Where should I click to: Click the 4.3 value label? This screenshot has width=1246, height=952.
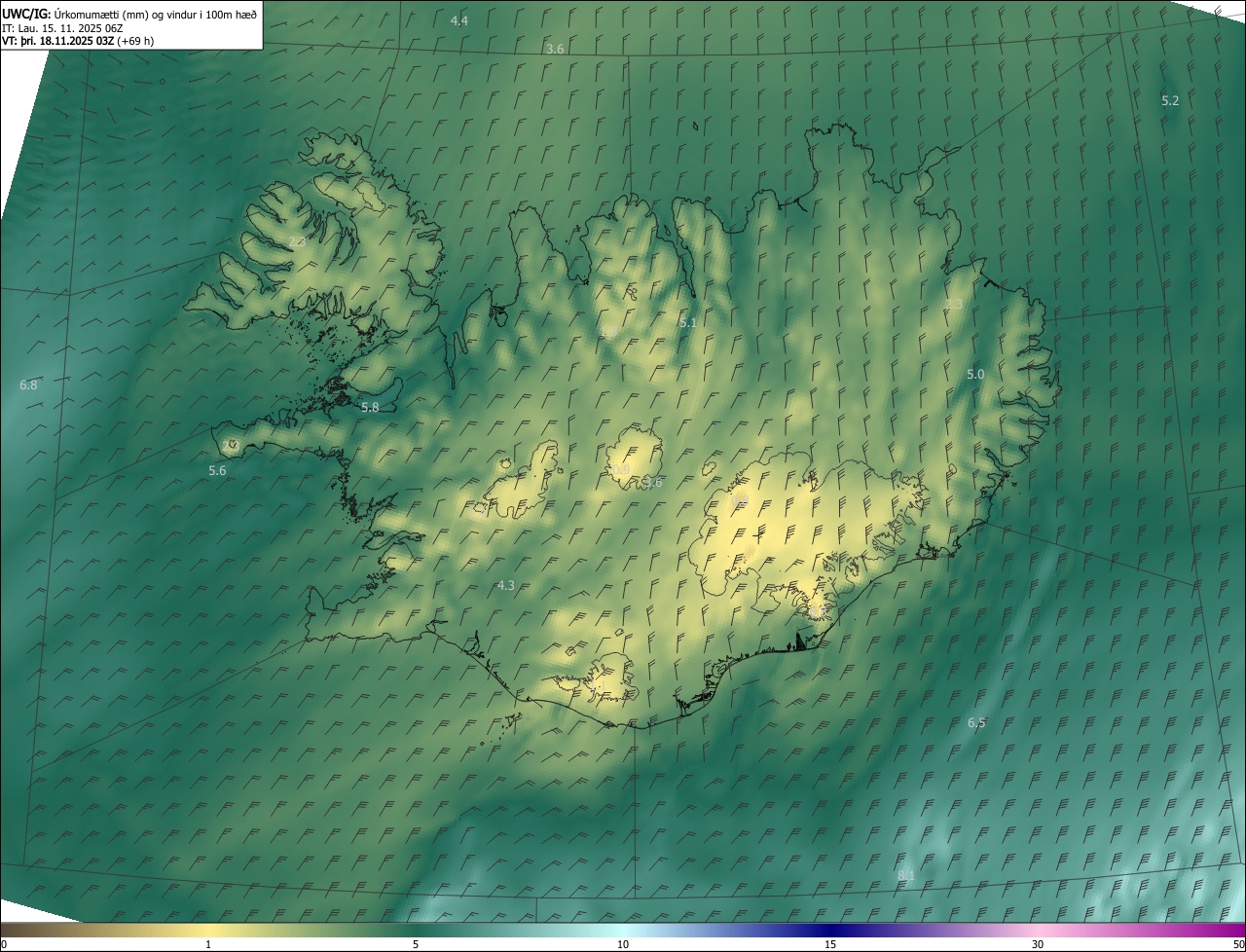click(505, 585)
